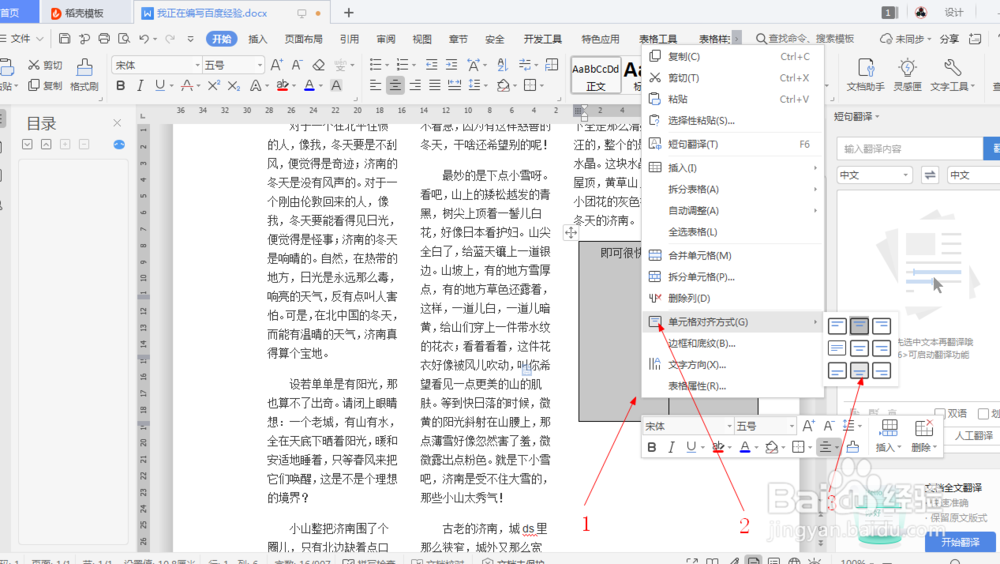Toggle strikethrough in the ribbon
The image size is (1000, 564).
(186, 85)
